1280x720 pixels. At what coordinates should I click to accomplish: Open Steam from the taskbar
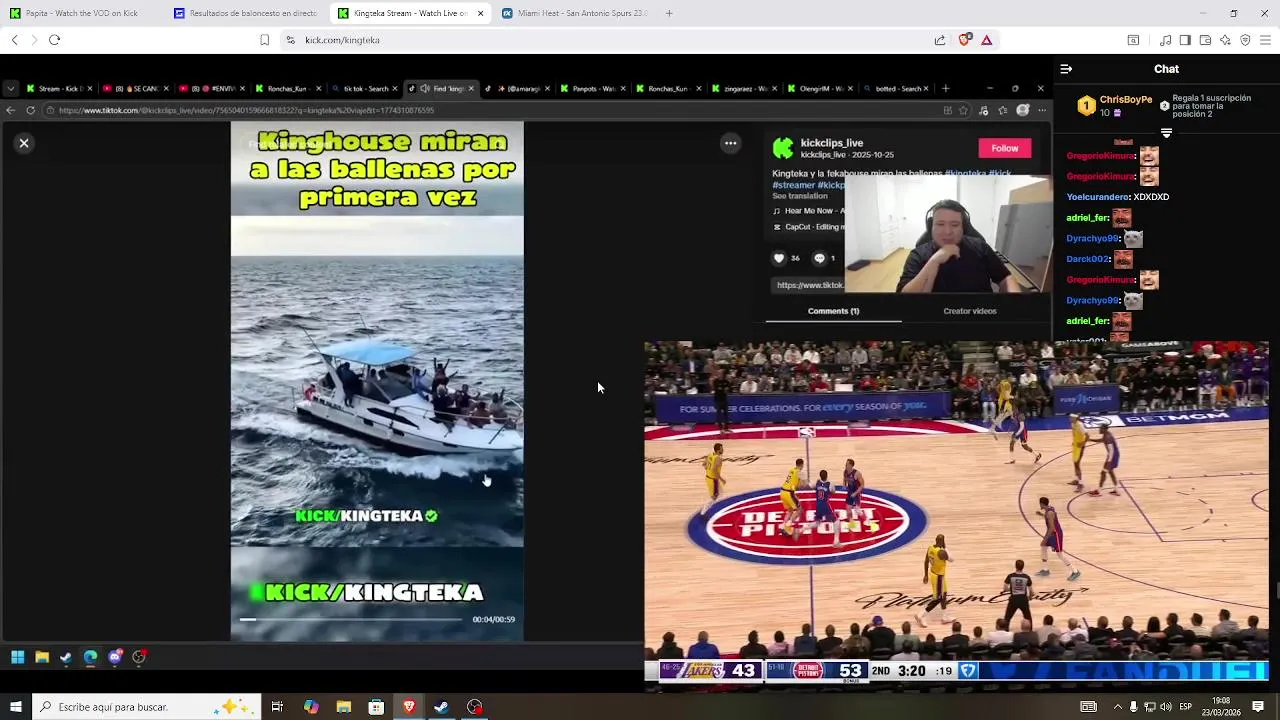441,707
